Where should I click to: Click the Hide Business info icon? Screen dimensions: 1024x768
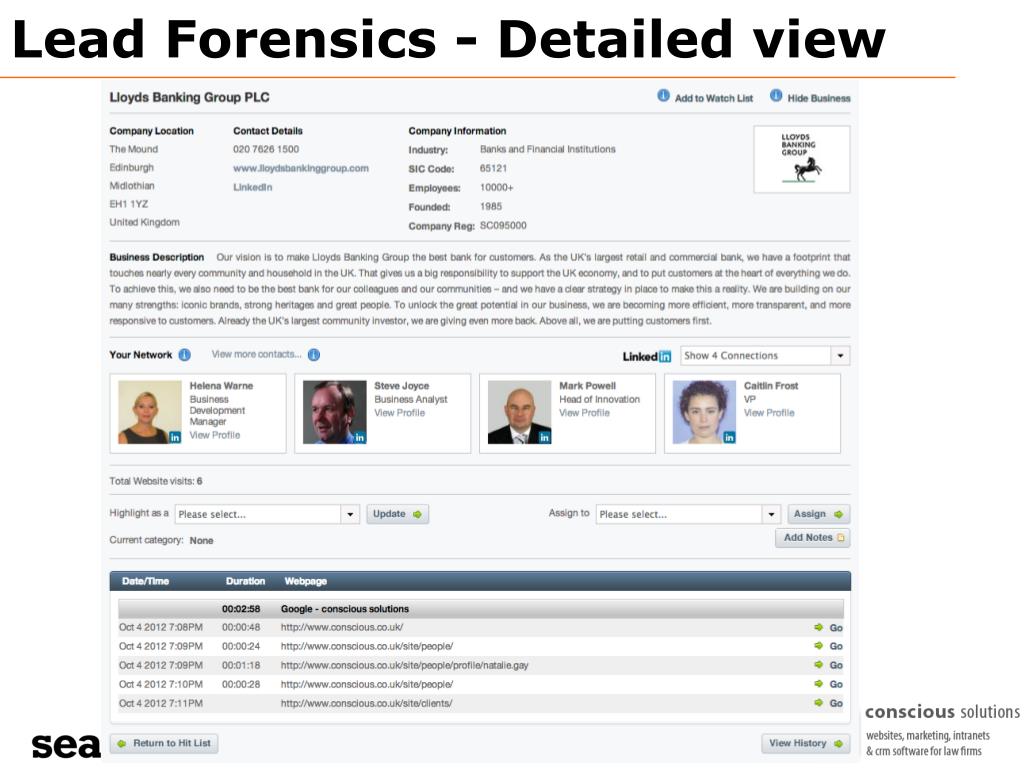[x=776, y=96]
